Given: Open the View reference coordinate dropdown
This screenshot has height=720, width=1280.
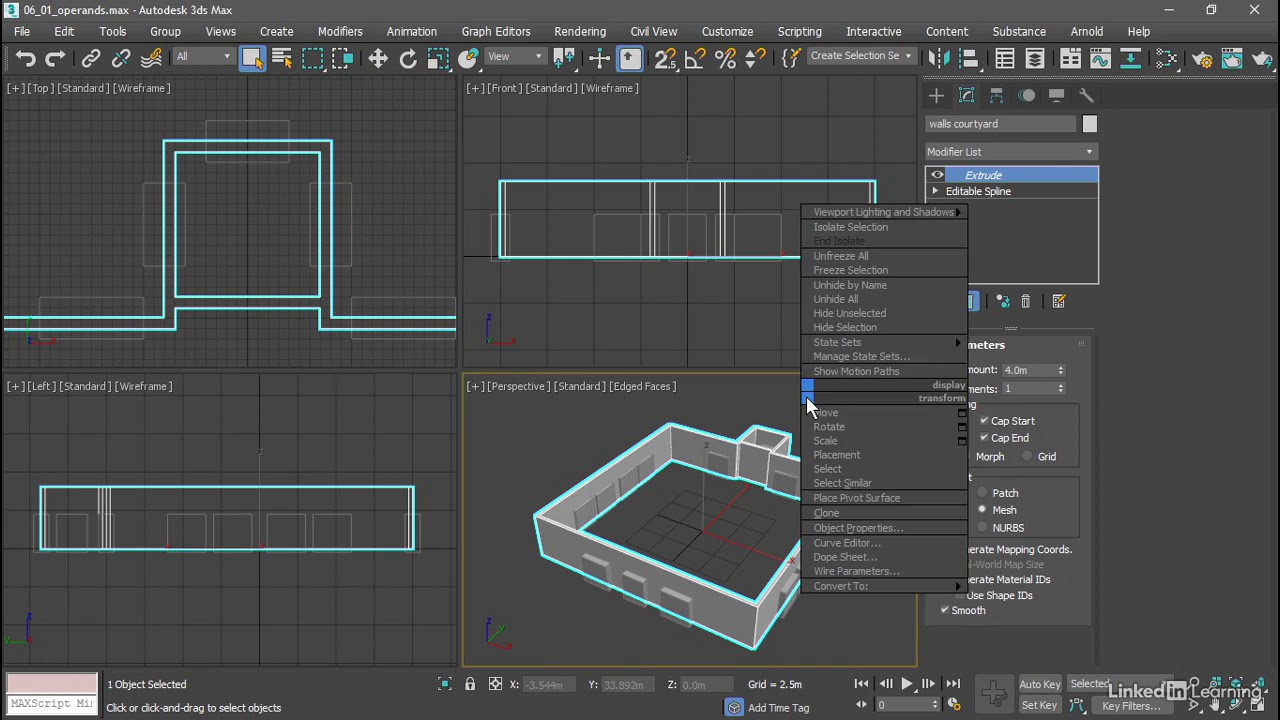Looking at the screenshot, I should pyautogui.click(x=515, y=57).
